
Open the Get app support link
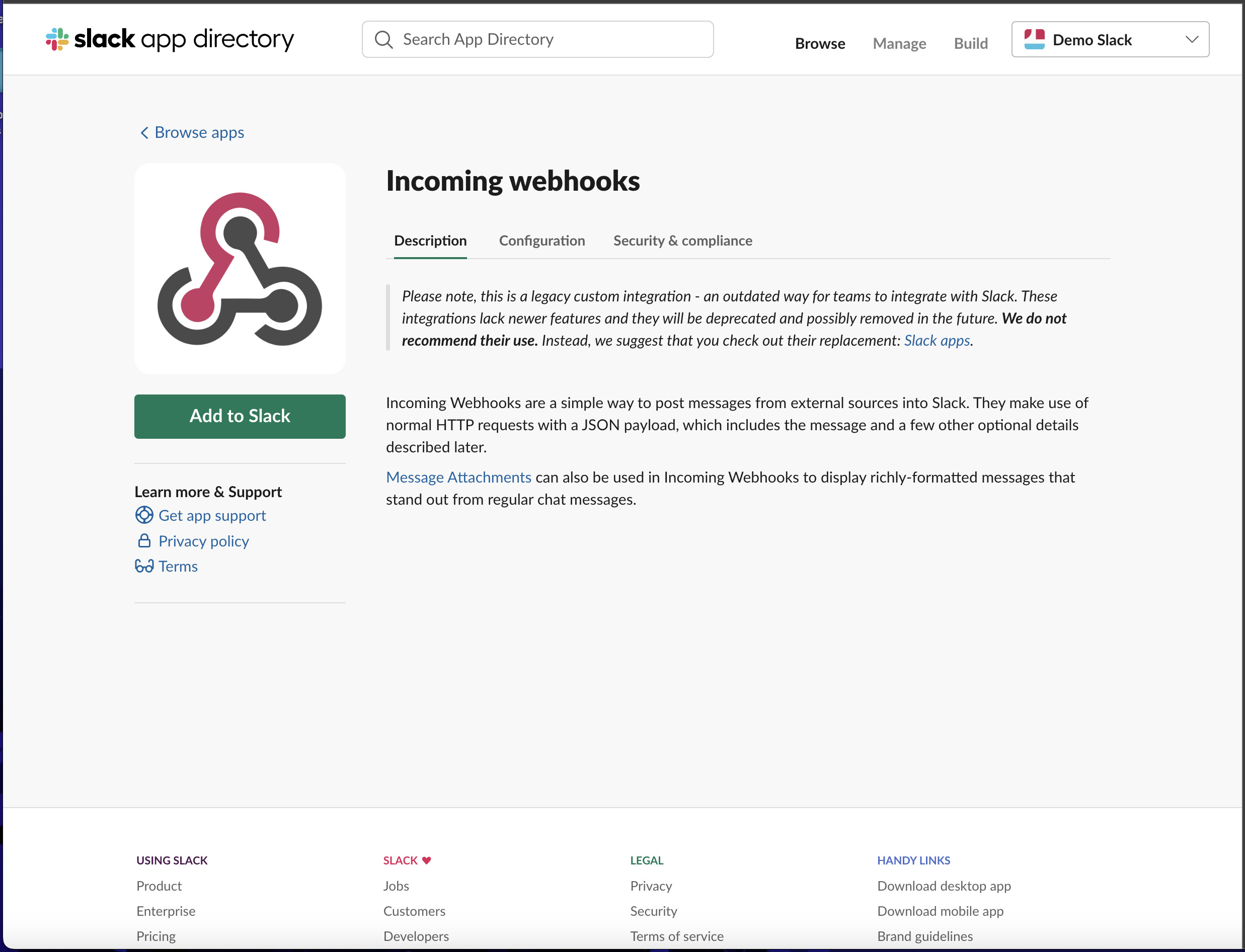click(212, 516)
